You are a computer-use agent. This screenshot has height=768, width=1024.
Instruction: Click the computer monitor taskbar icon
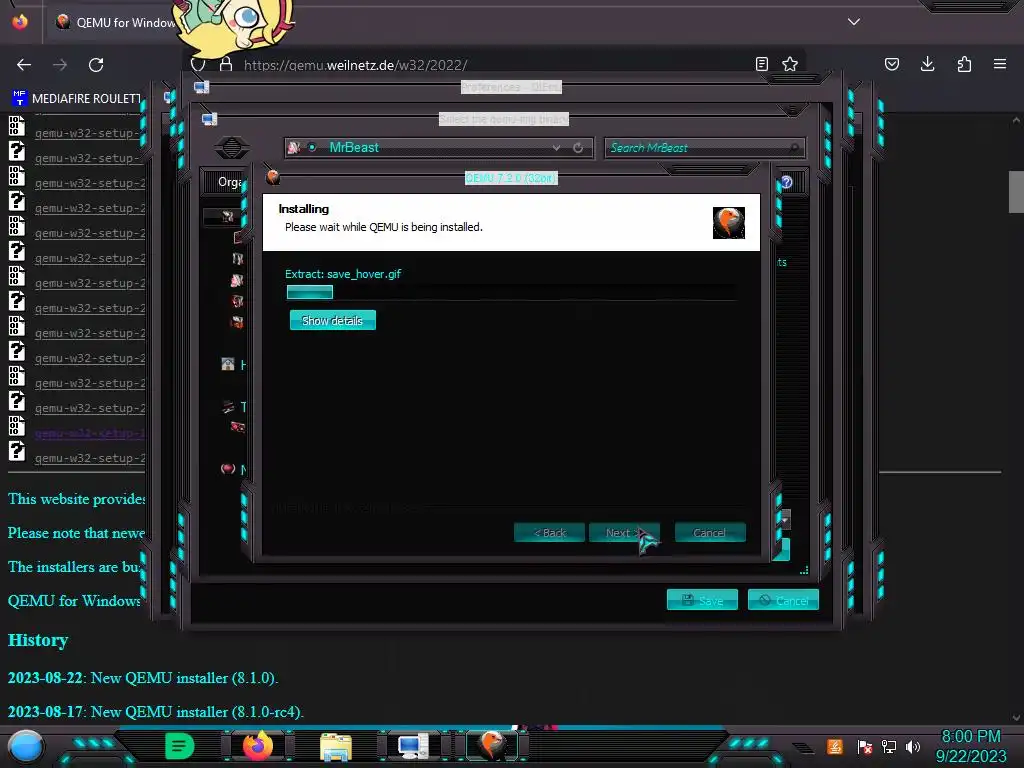(x=413, y=746)
